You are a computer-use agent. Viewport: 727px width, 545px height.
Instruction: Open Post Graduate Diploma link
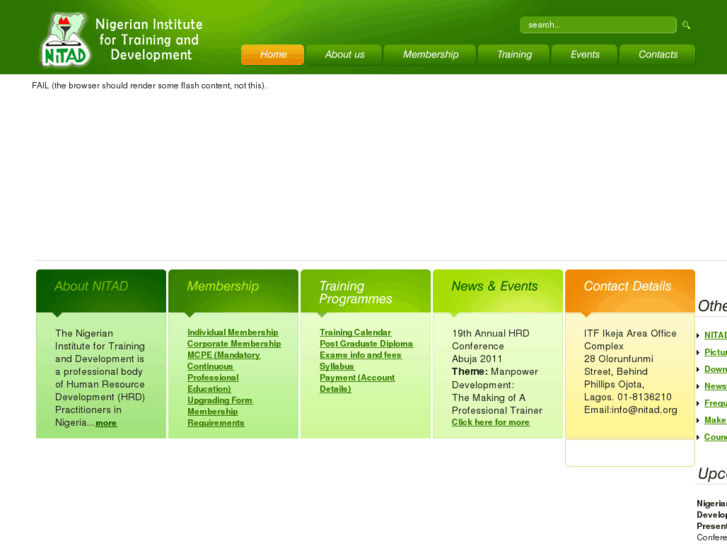[x=366, y=344]
